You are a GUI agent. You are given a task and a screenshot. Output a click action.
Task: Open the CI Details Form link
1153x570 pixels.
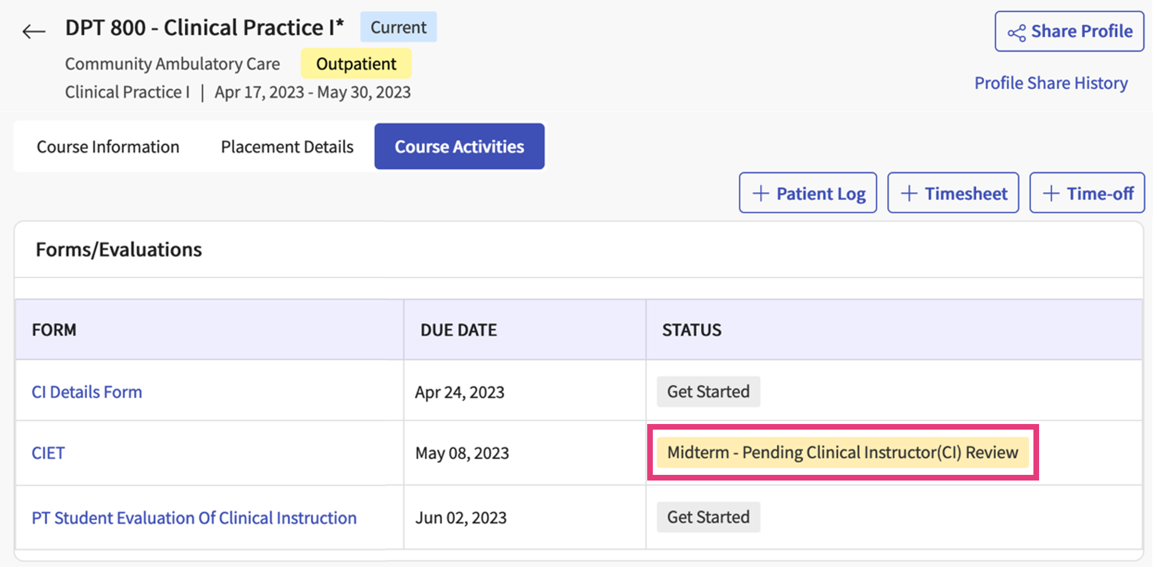point(87,392)
